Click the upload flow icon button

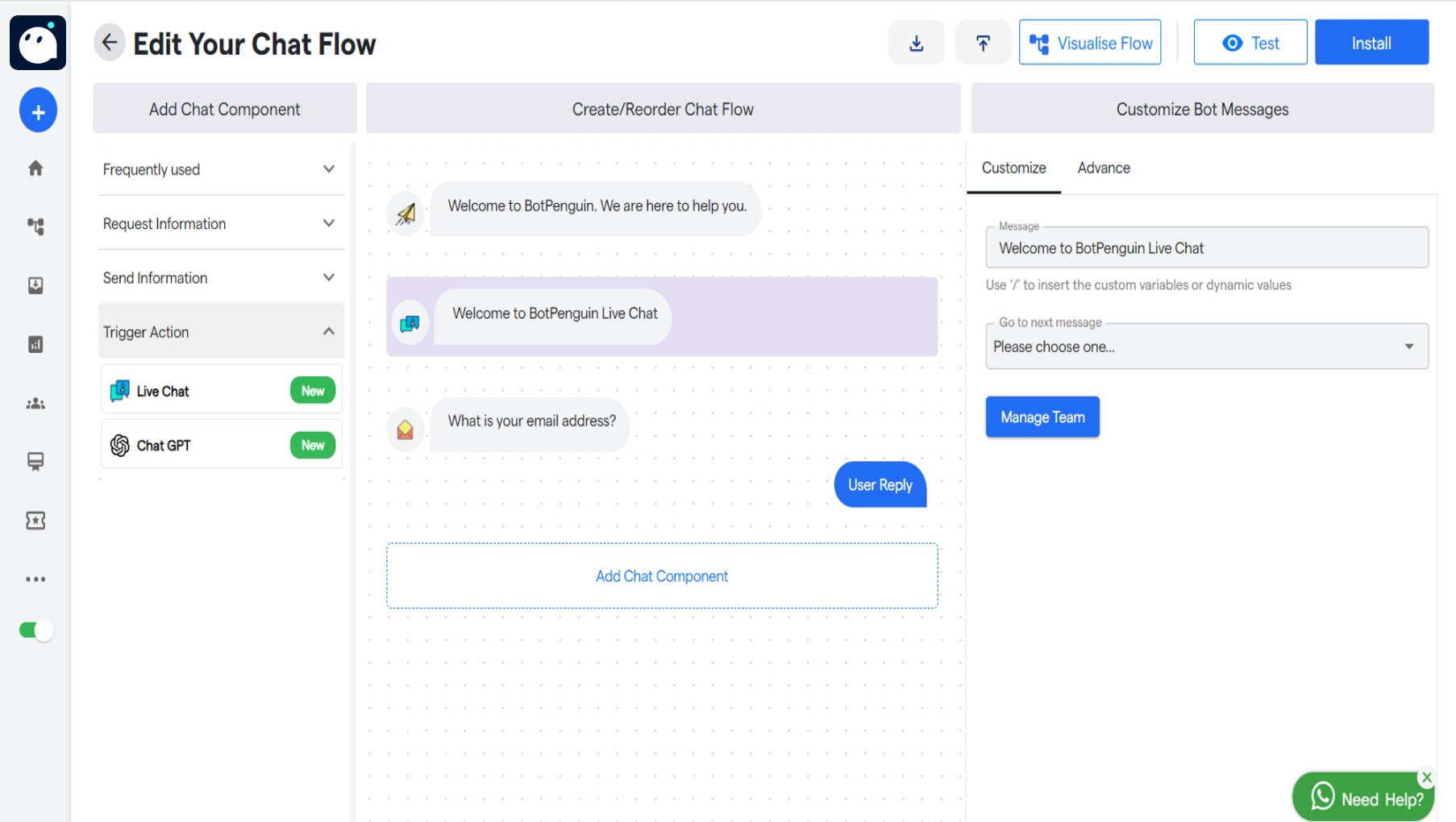click(x=983, y=43)
